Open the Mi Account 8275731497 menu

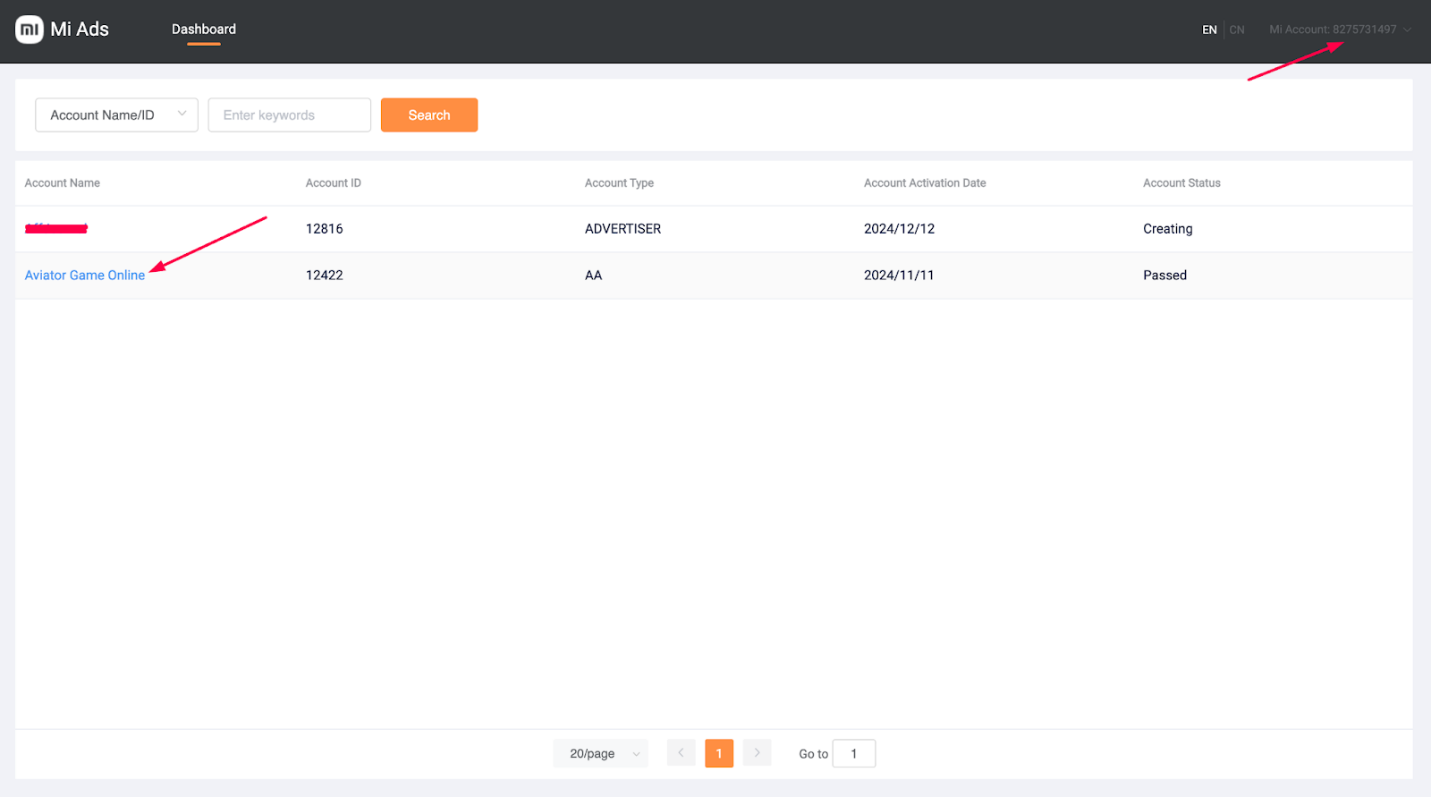click(1332, 30)
